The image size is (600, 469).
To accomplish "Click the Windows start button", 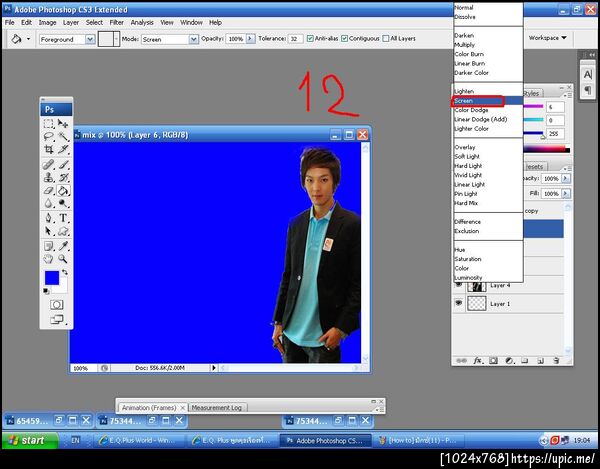I will click(x=30, y=440).
